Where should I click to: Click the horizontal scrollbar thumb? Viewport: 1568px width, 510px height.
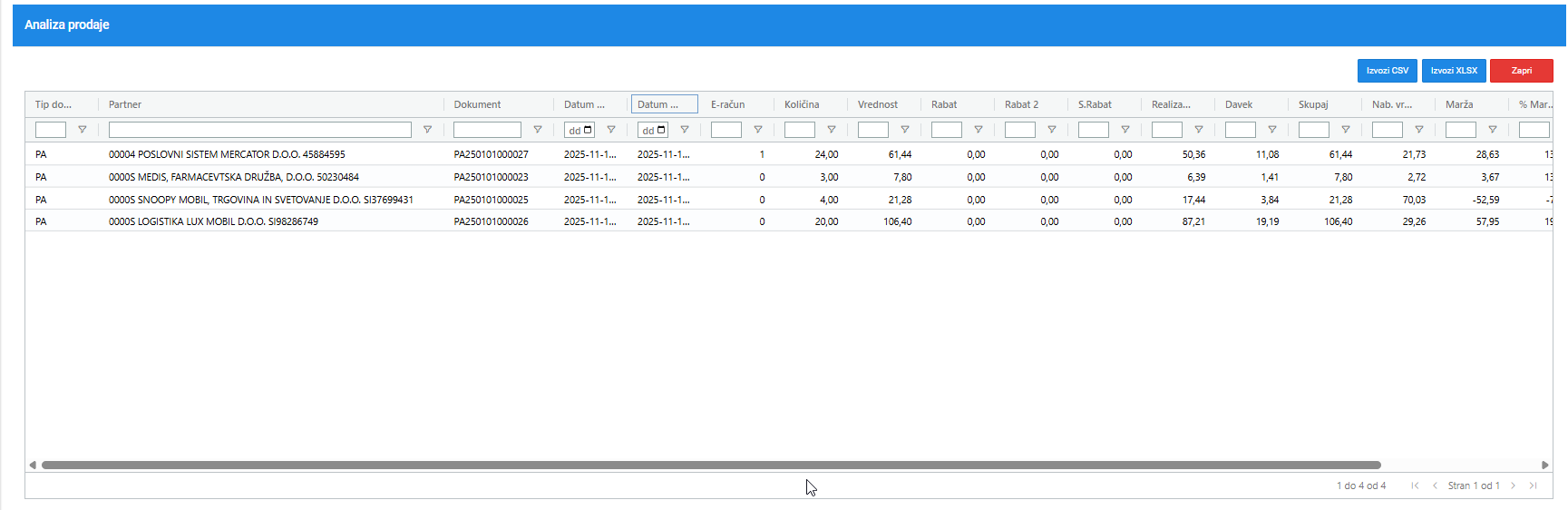tap(711, 465)
